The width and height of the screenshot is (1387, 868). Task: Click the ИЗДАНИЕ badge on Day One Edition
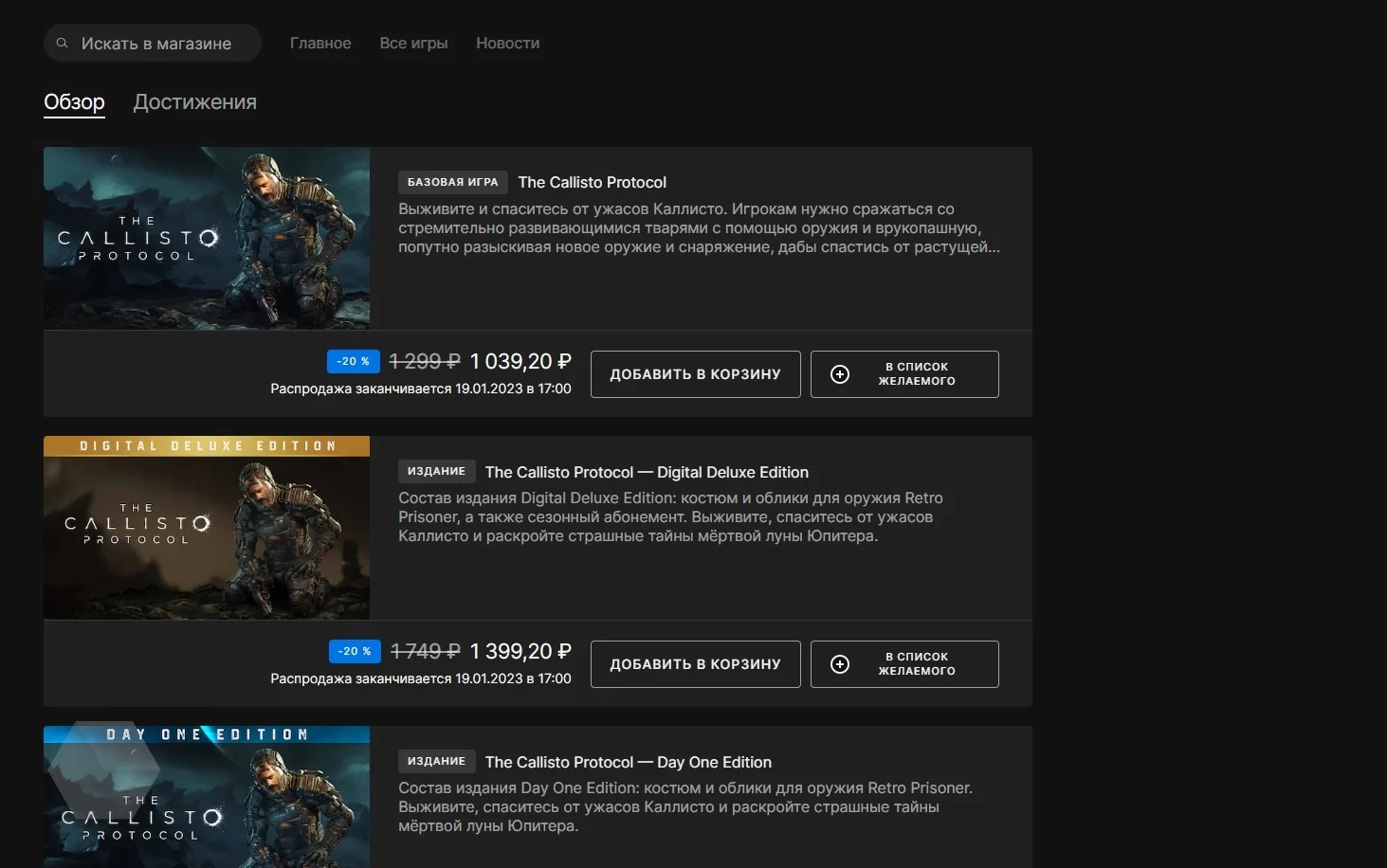click(x=436, y=761)
